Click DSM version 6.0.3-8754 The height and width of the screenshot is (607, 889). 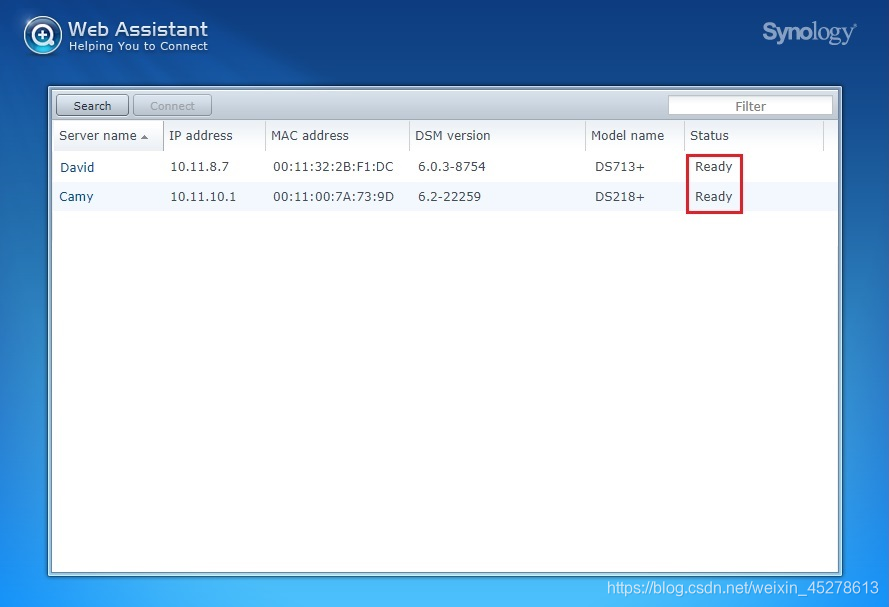(x=452, y=167)
